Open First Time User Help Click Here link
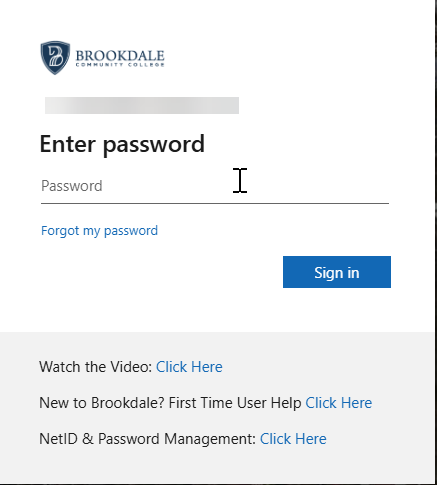437x485 pixels. coord(339,403)
